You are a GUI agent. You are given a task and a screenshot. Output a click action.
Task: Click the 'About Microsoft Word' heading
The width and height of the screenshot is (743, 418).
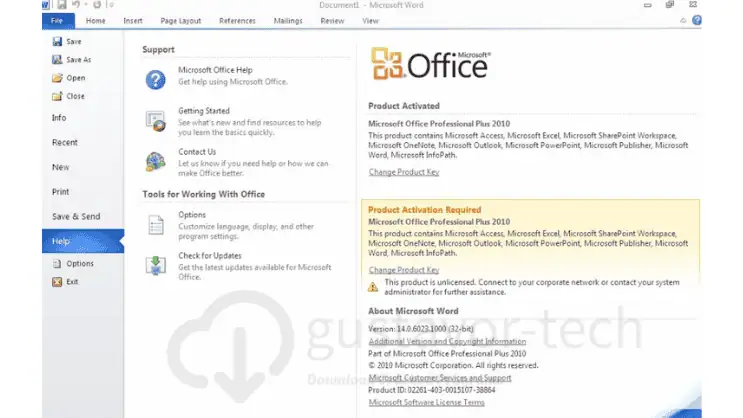coord(413,311)
